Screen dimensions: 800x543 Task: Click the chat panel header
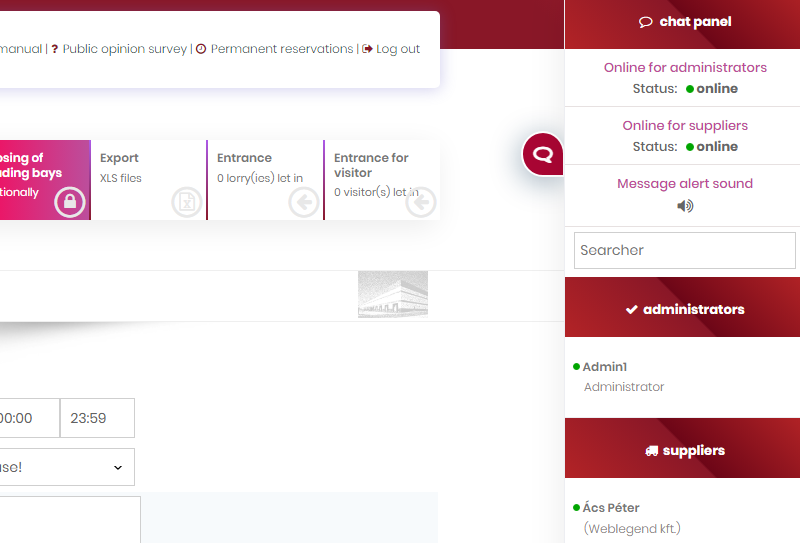pos(684,22)
